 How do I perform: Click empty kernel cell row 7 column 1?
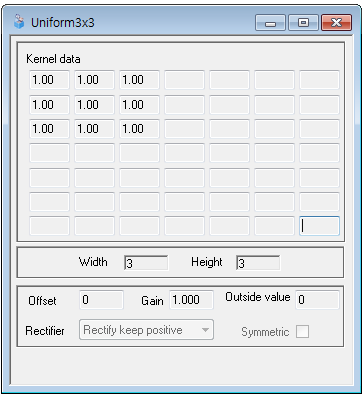coord(49,226)
